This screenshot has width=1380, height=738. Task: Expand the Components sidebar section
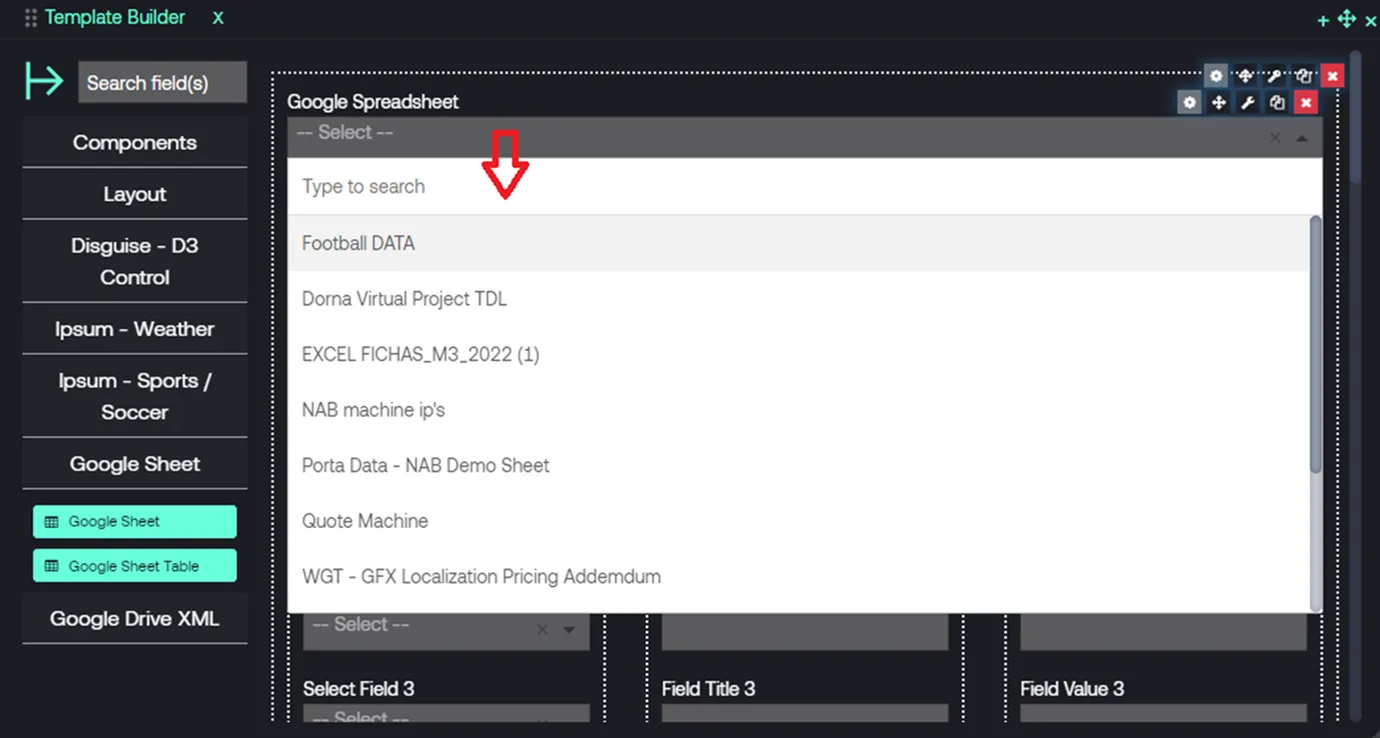point(134,142)
